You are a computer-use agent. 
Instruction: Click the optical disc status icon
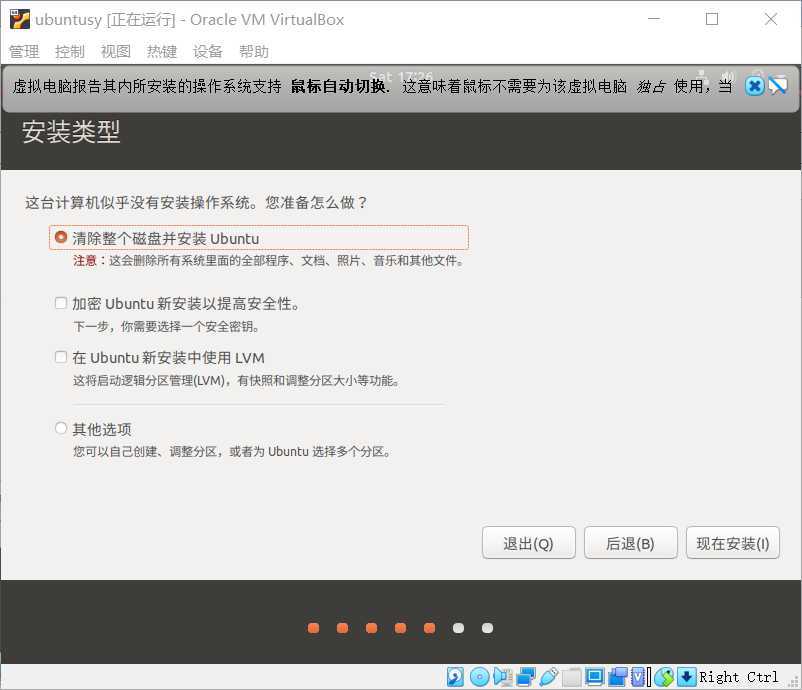click(x=479, y=677)
